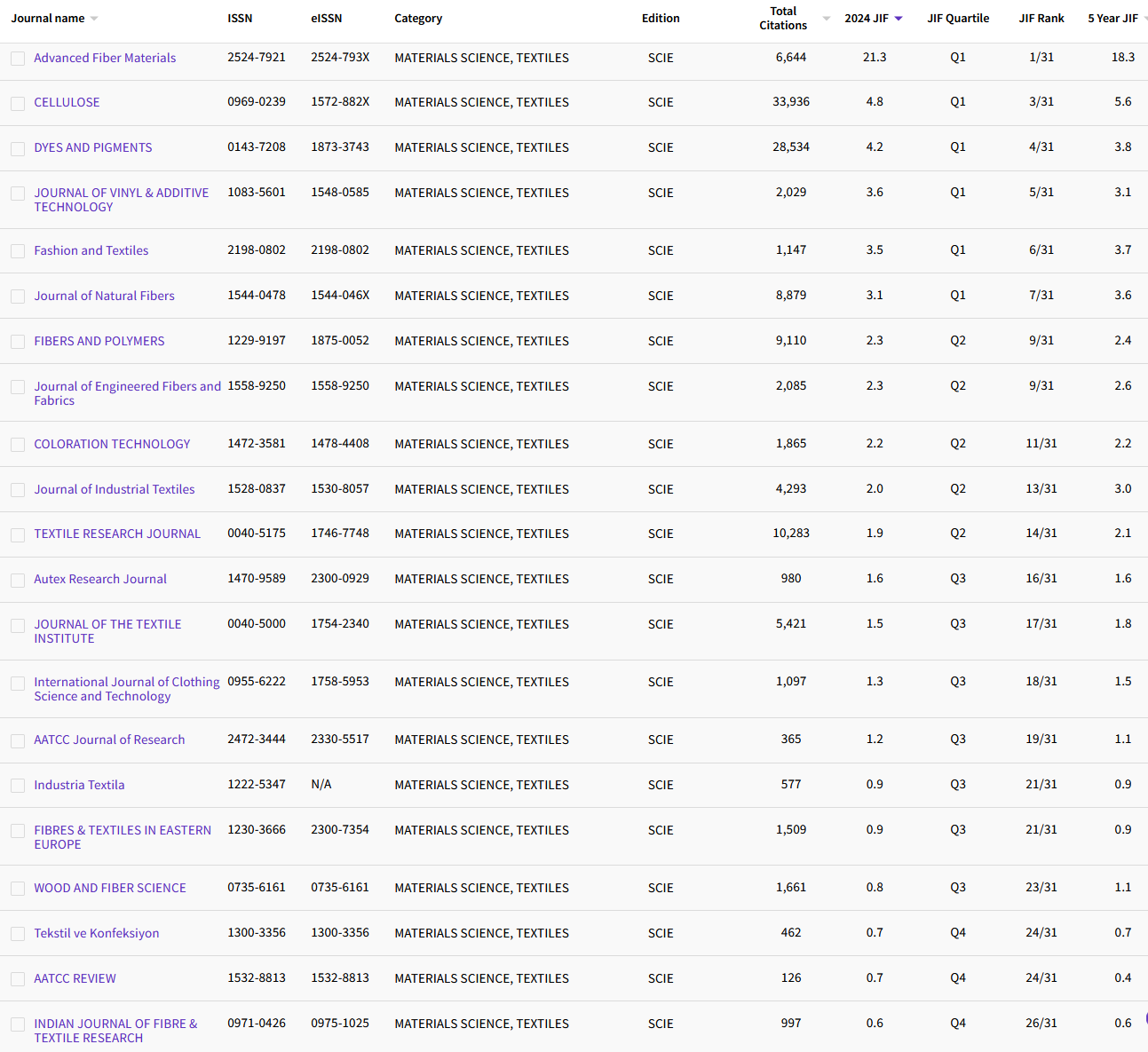The image size is (1148, 1052).
Task: Click the Total Citations sort arrow
Action: 826,17
